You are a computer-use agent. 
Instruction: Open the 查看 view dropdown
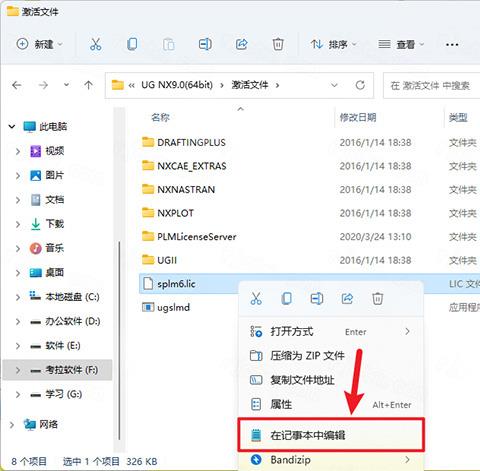tap(401, 44)
